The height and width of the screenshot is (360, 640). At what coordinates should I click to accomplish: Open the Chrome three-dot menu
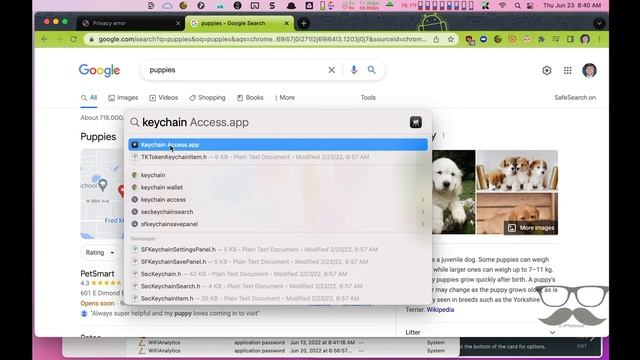pos(599,39)
